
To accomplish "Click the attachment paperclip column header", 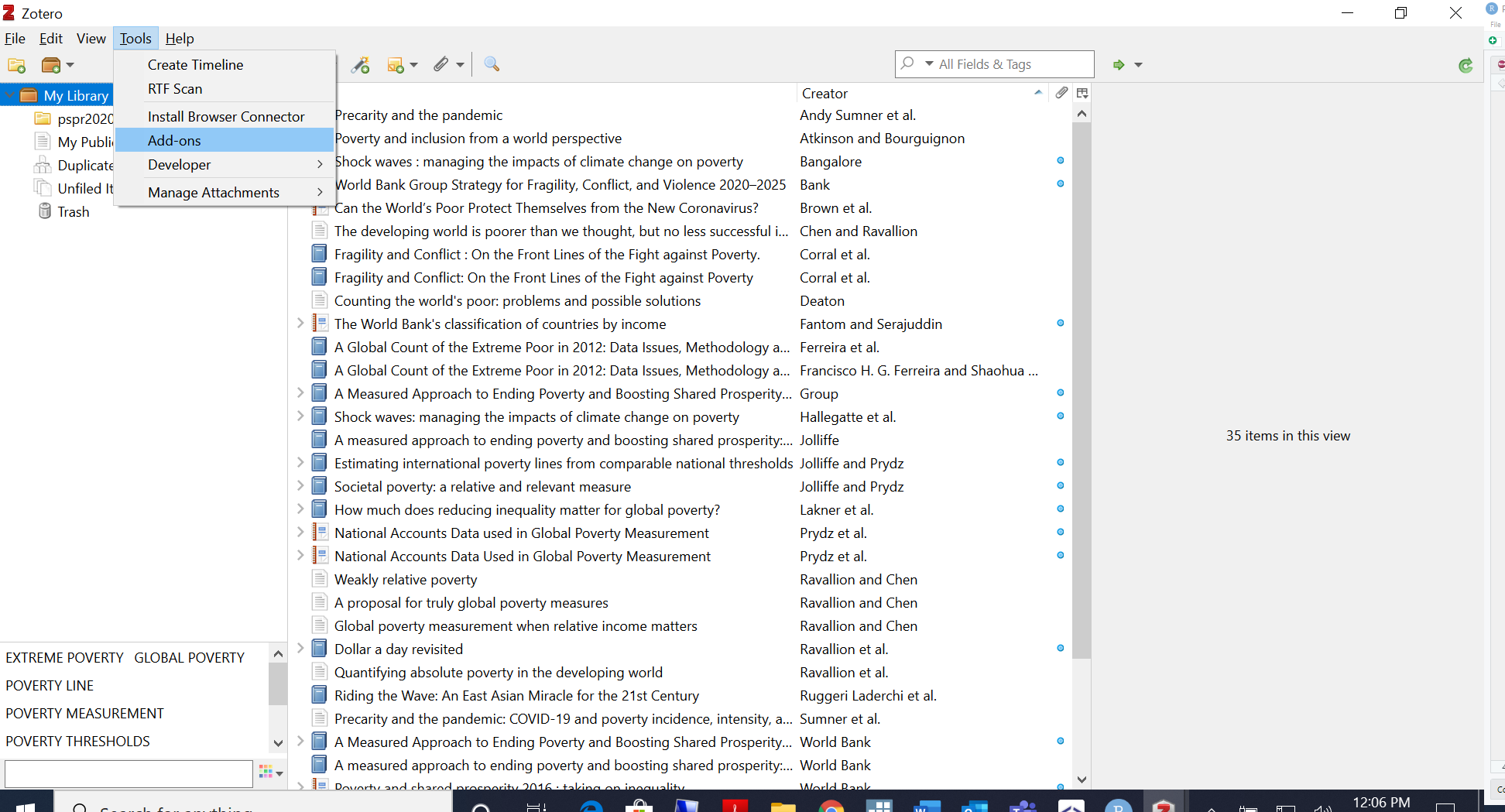I will [1061, 93].
